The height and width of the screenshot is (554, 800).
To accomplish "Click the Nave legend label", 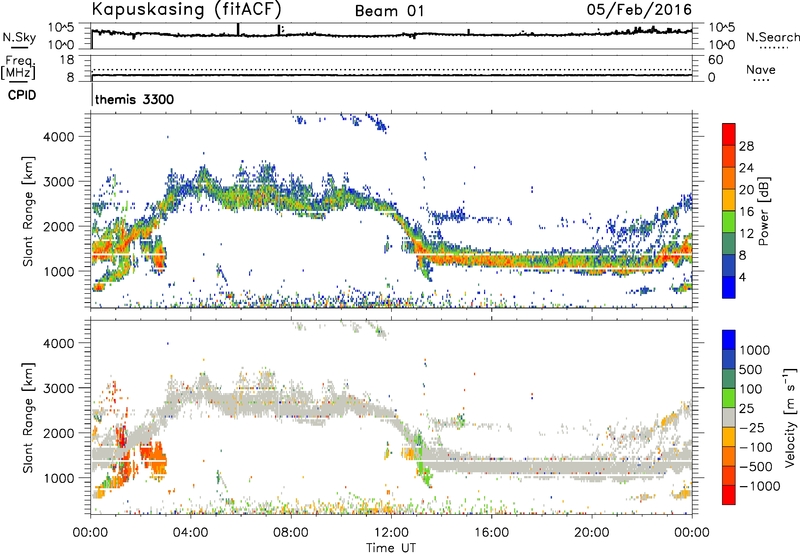I will 761,69.
